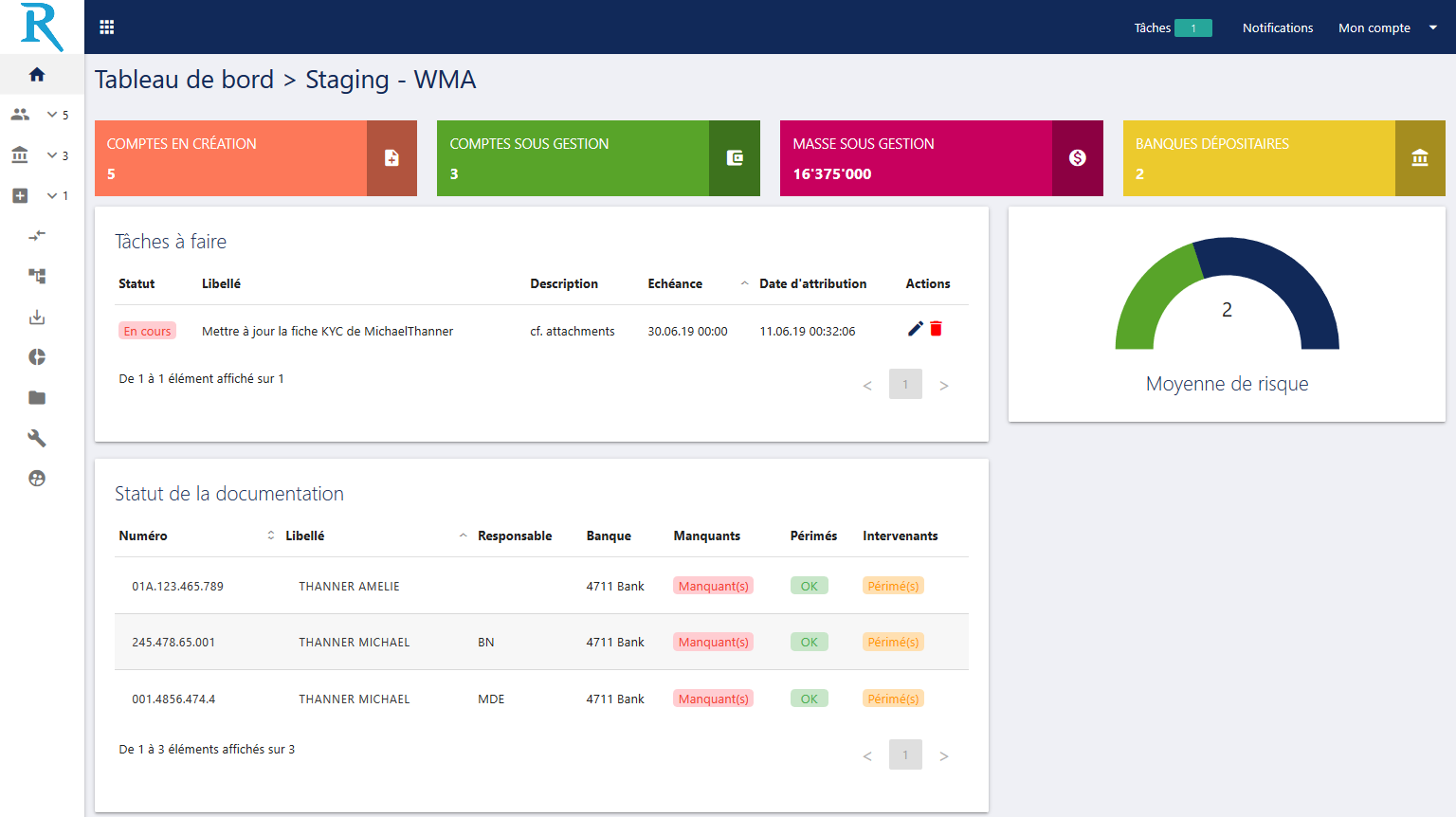Open the apps grid menu icon

[x=107, y=27]
